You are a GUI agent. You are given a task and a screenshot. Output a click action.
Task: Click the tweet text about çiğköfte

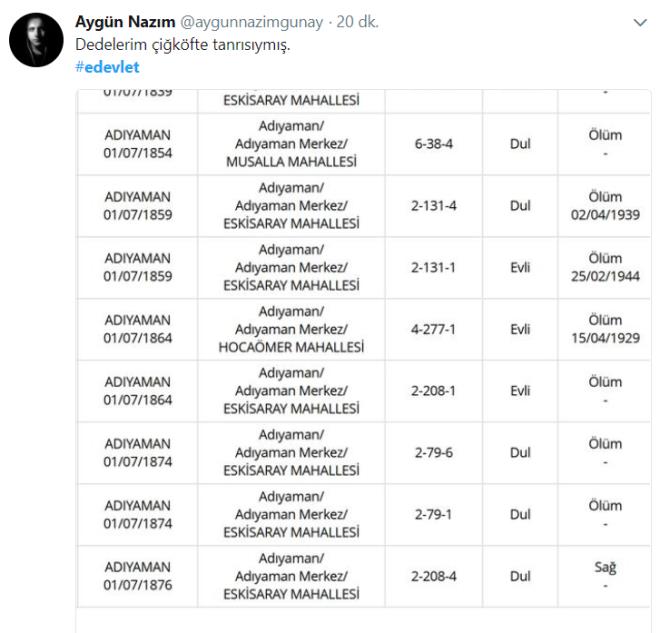tap(183, 45)
